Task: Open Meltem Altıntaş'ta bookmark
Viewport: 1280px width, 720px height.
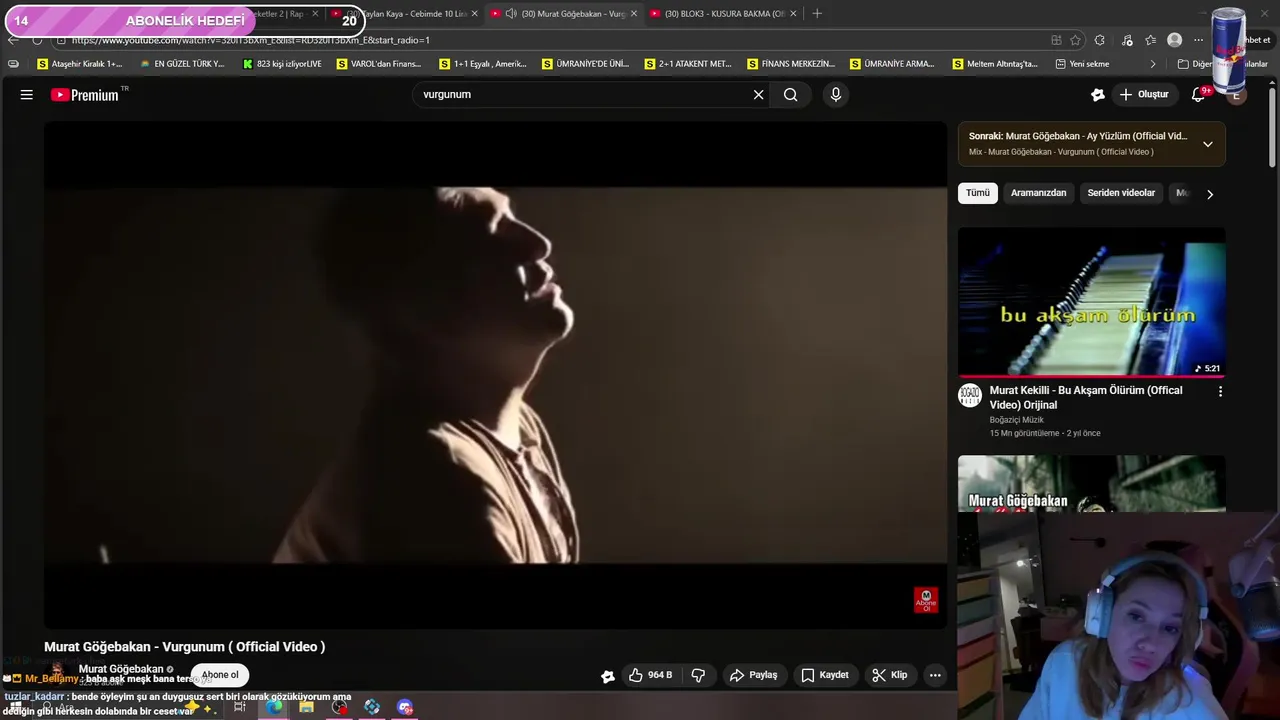Action: point(994,64)
